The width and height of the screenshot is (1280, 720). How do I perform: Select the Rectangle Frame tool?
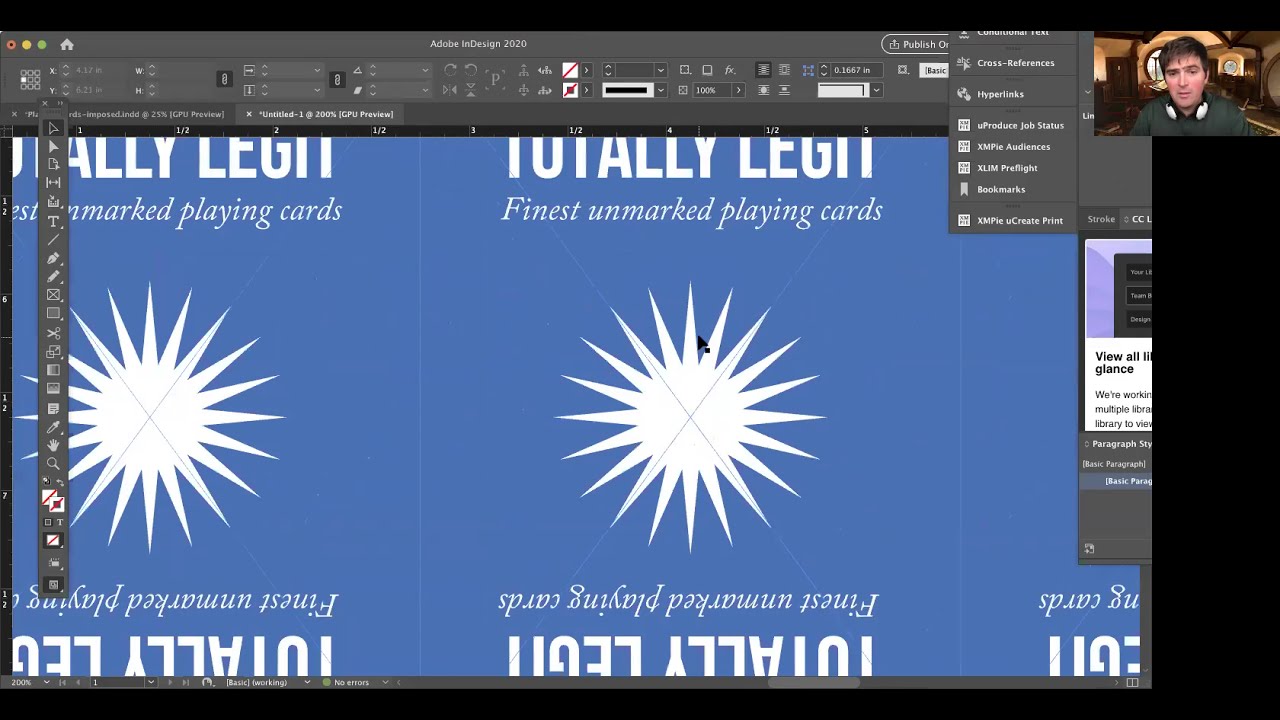point(53,295)
